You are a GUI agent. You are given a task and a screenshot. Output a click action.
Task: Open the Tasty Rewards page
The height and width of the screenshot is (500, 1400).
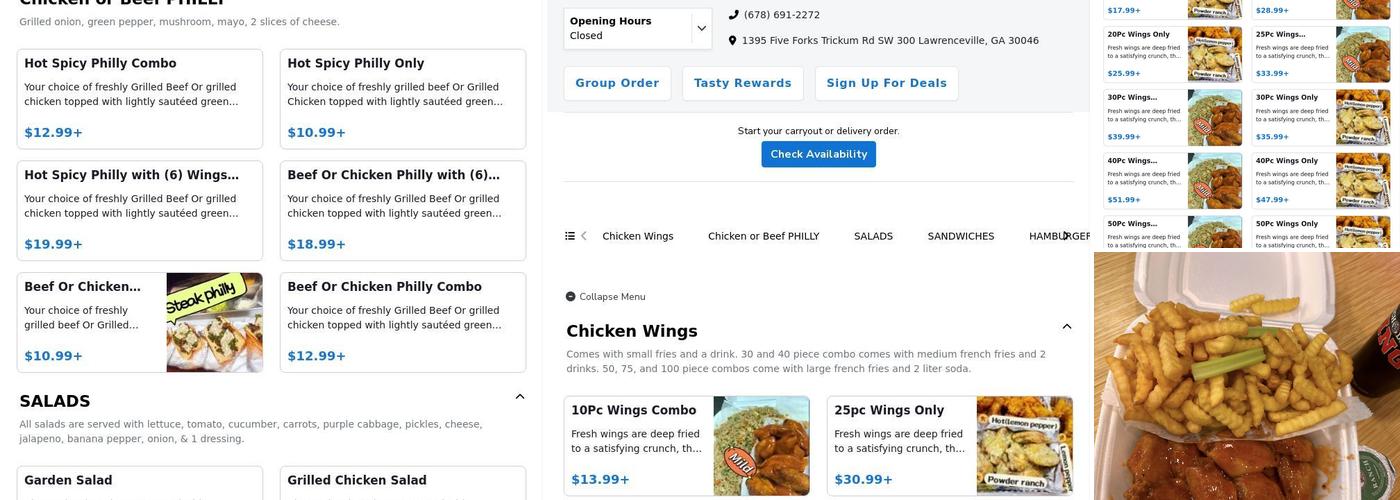(x=742, y=84)
